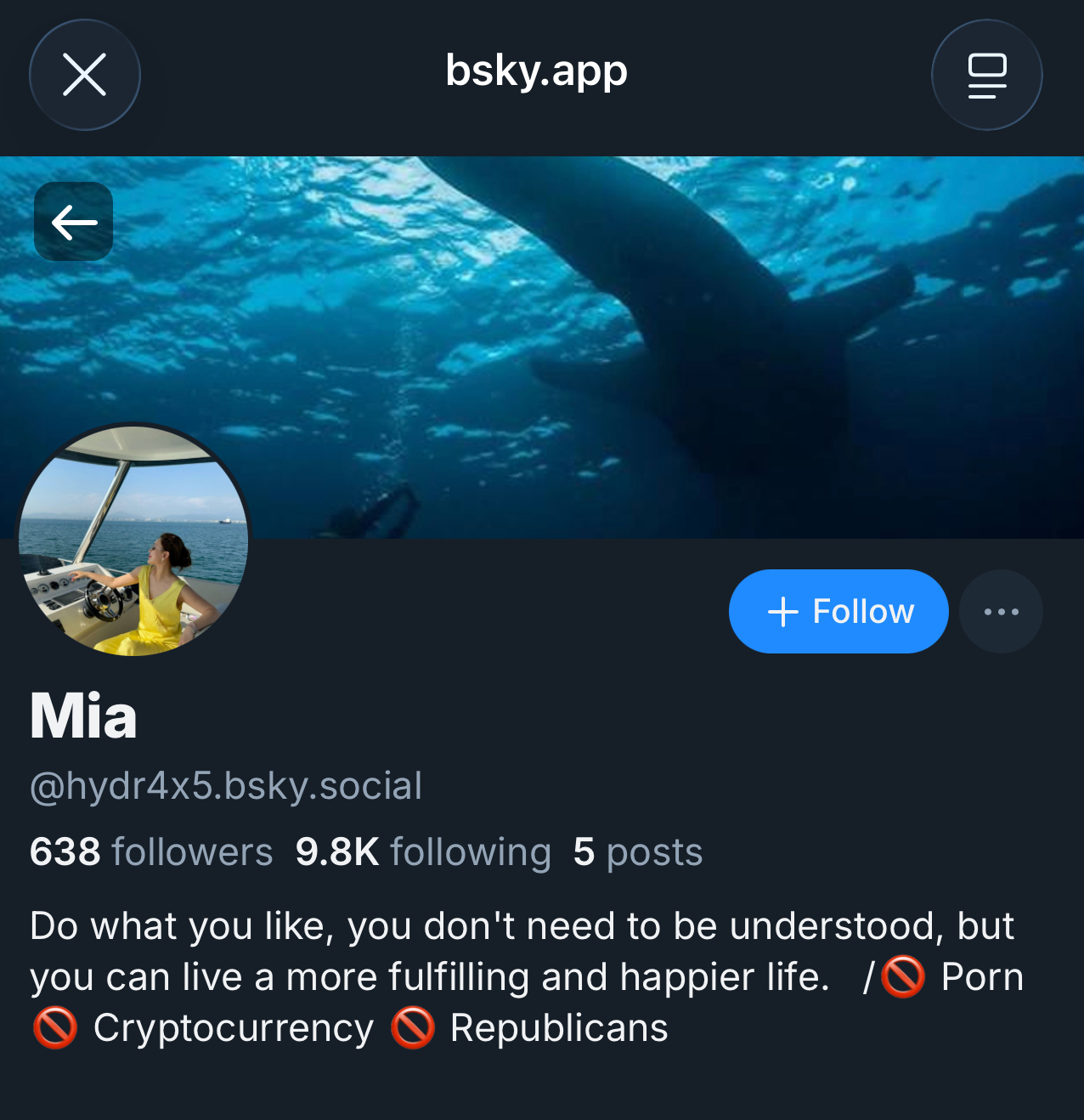This screenshot has width=1084, height=1120.
Task: Tap the bsky.app address title
Action: 537,71
